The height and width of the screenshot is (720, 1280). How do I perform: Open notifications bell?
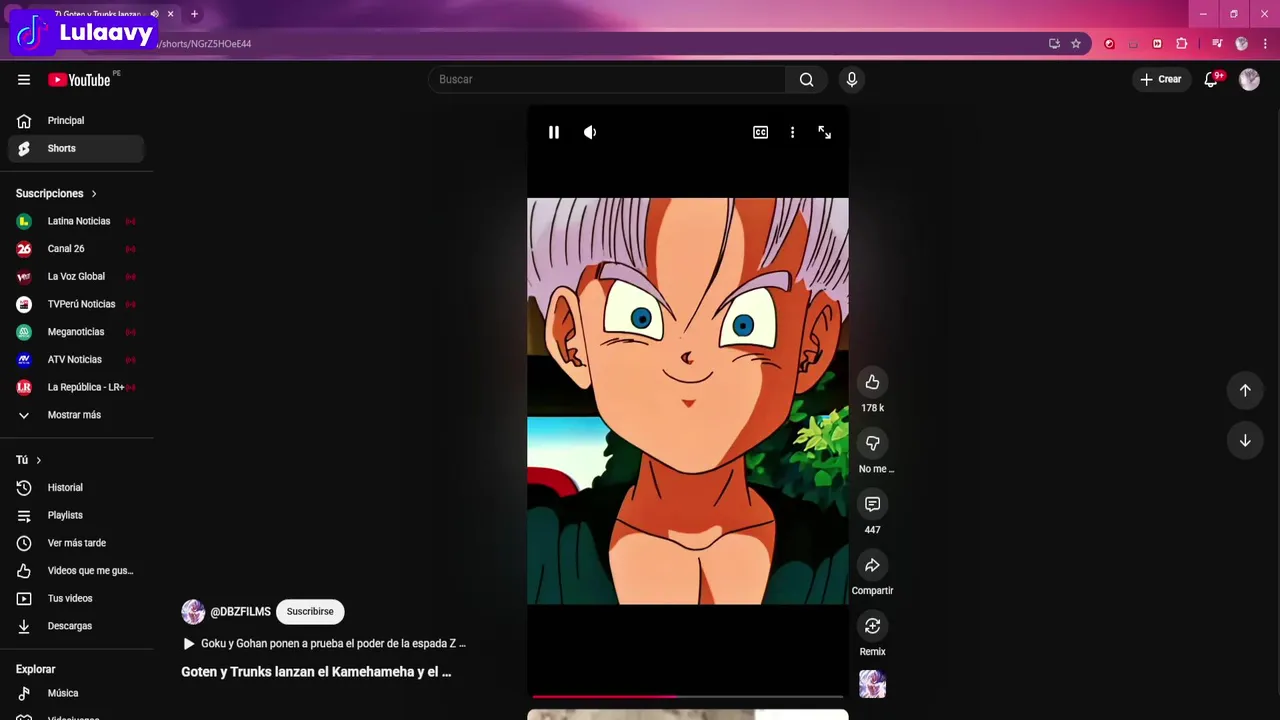[x=1211, y=79]
